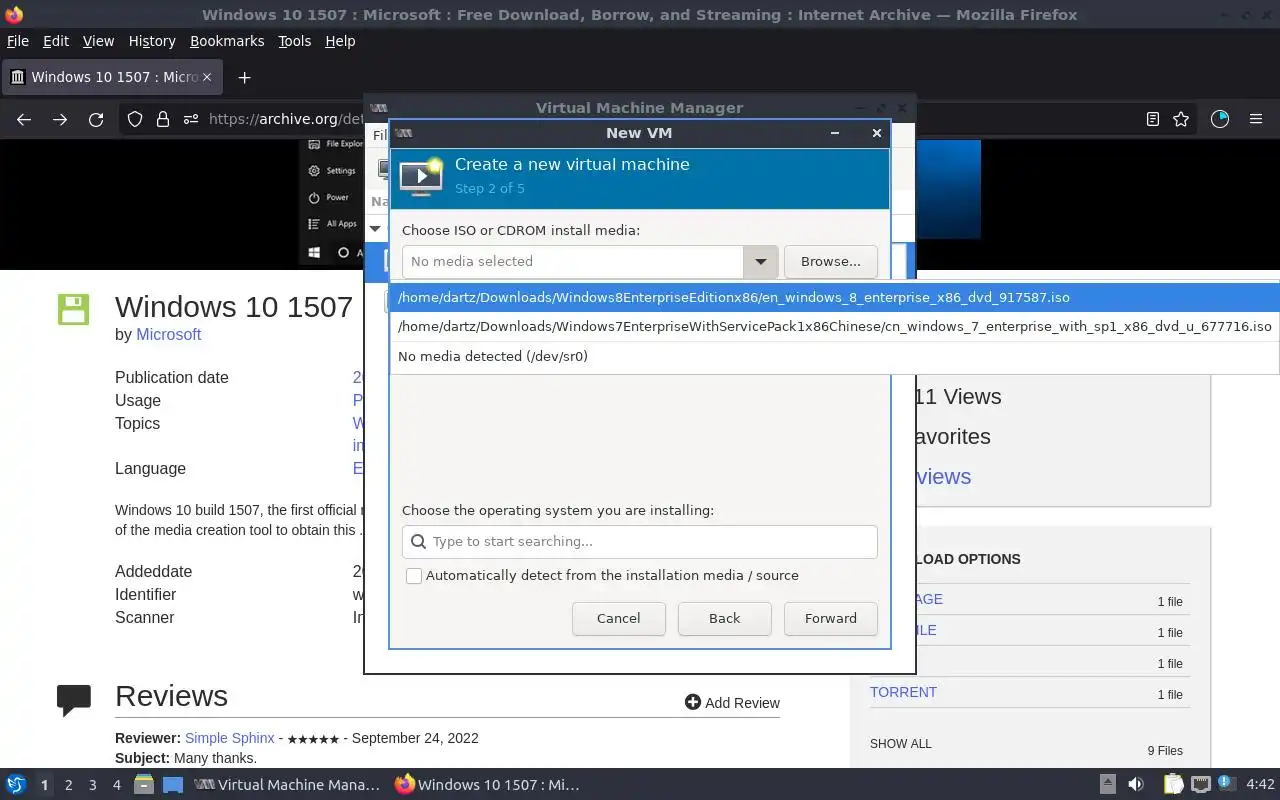Open Firefox Bookmarks menu
The width and height of the screenshot is (1280, 800).
227,41
